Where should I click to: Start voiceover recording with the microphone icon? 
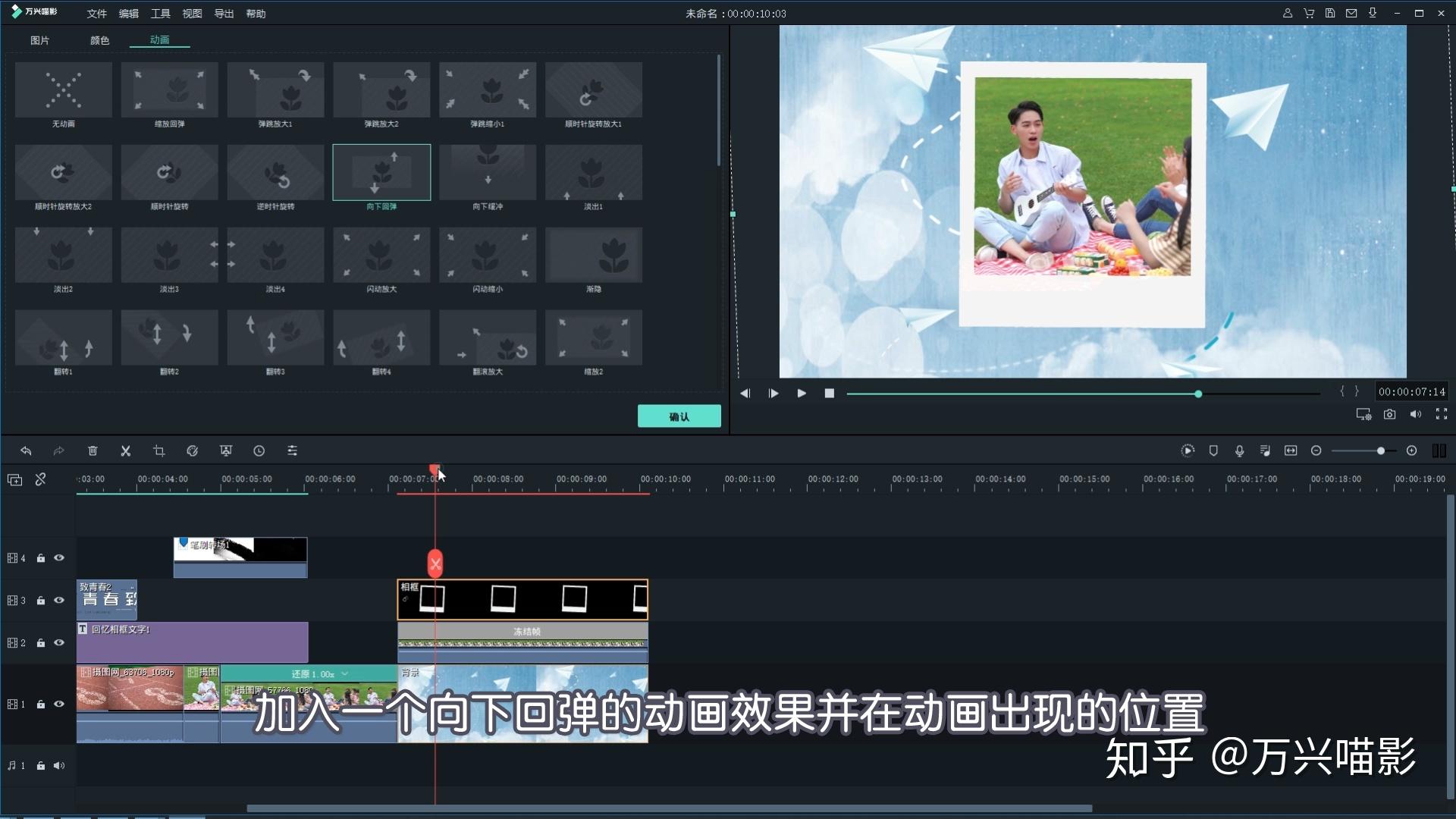coord(1239,450)
